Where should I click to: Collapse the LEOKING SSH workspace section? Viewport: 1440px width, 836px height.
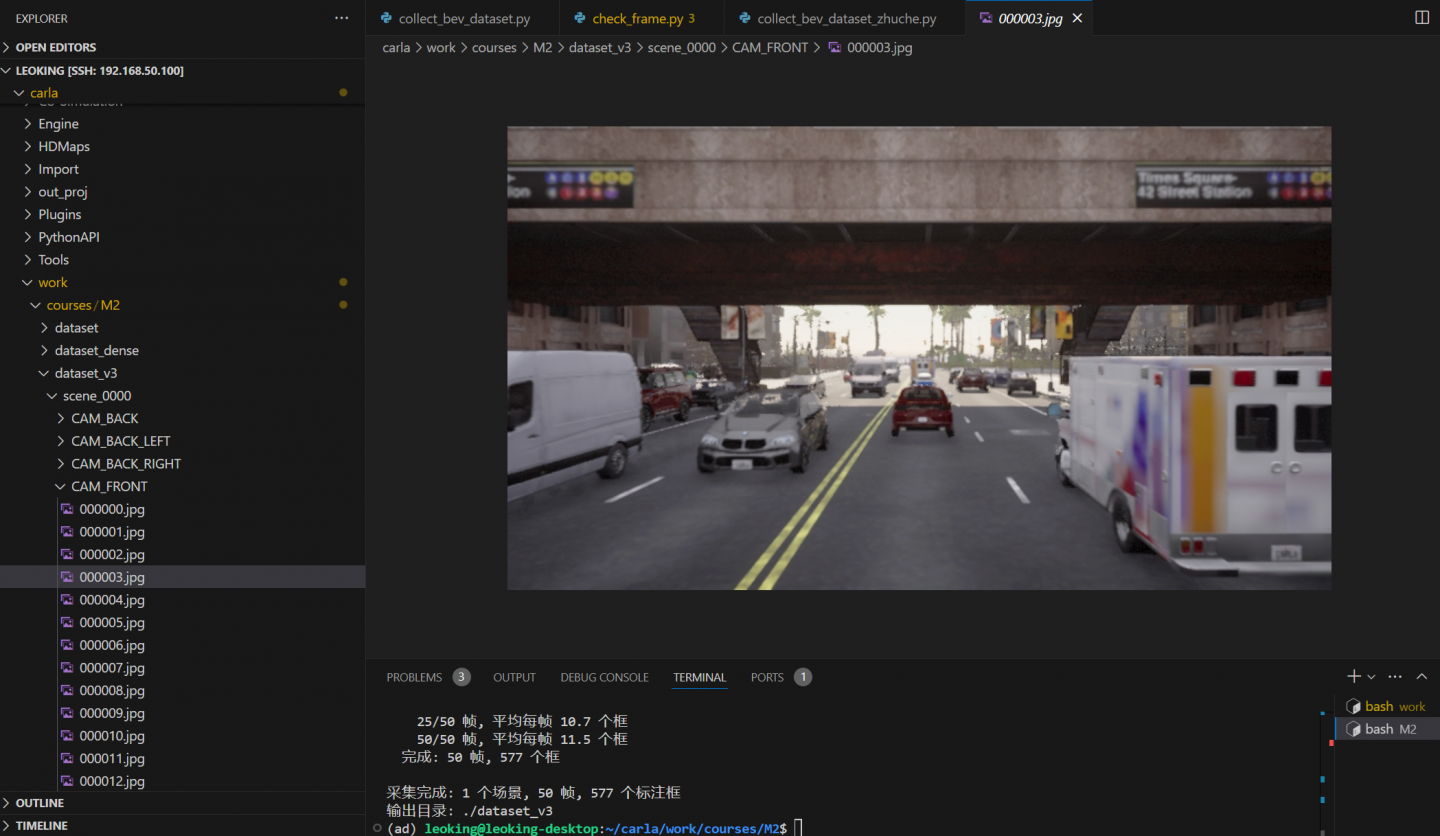click(182, 70)
